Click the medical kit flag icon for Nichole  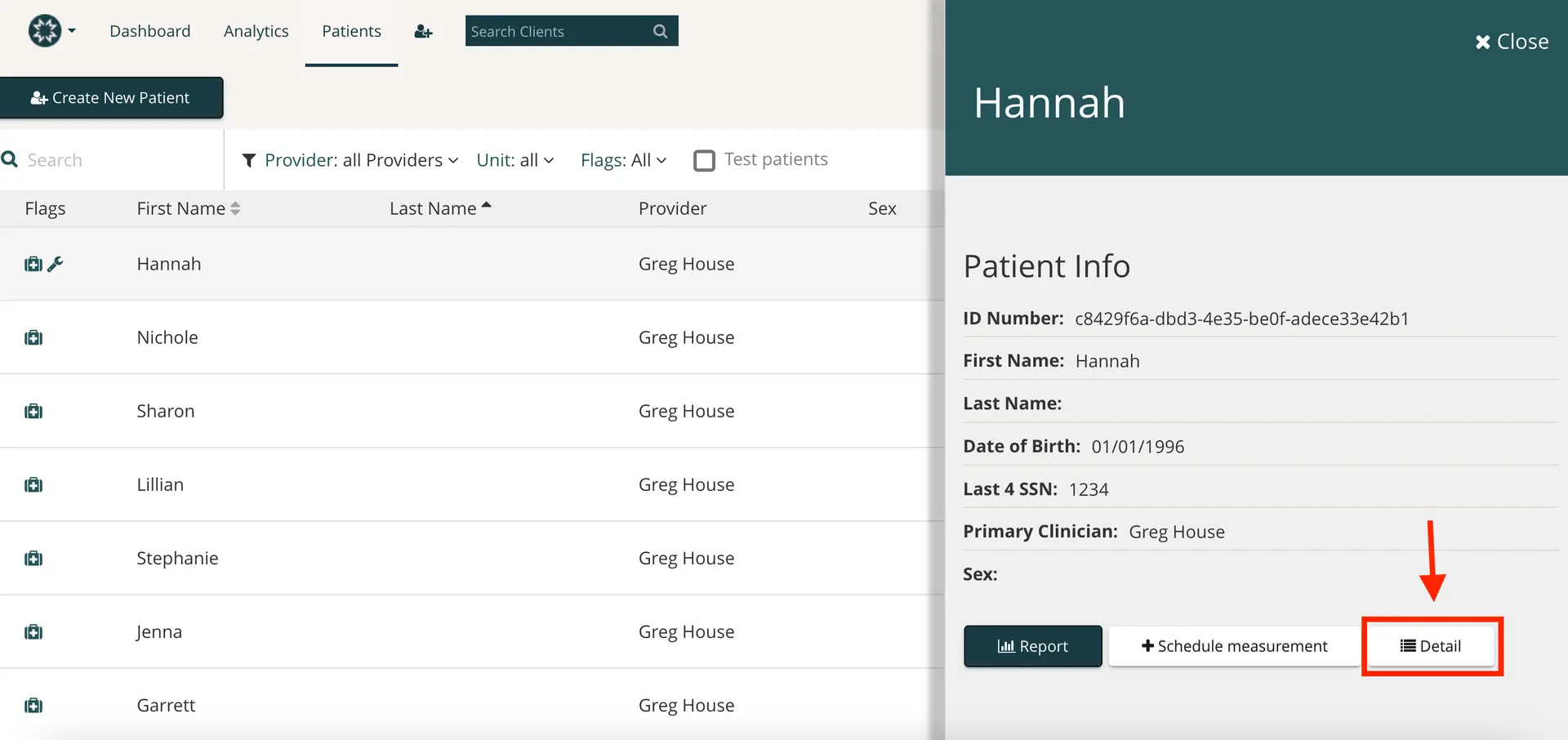pyautogui.click(x=33, y=337)
